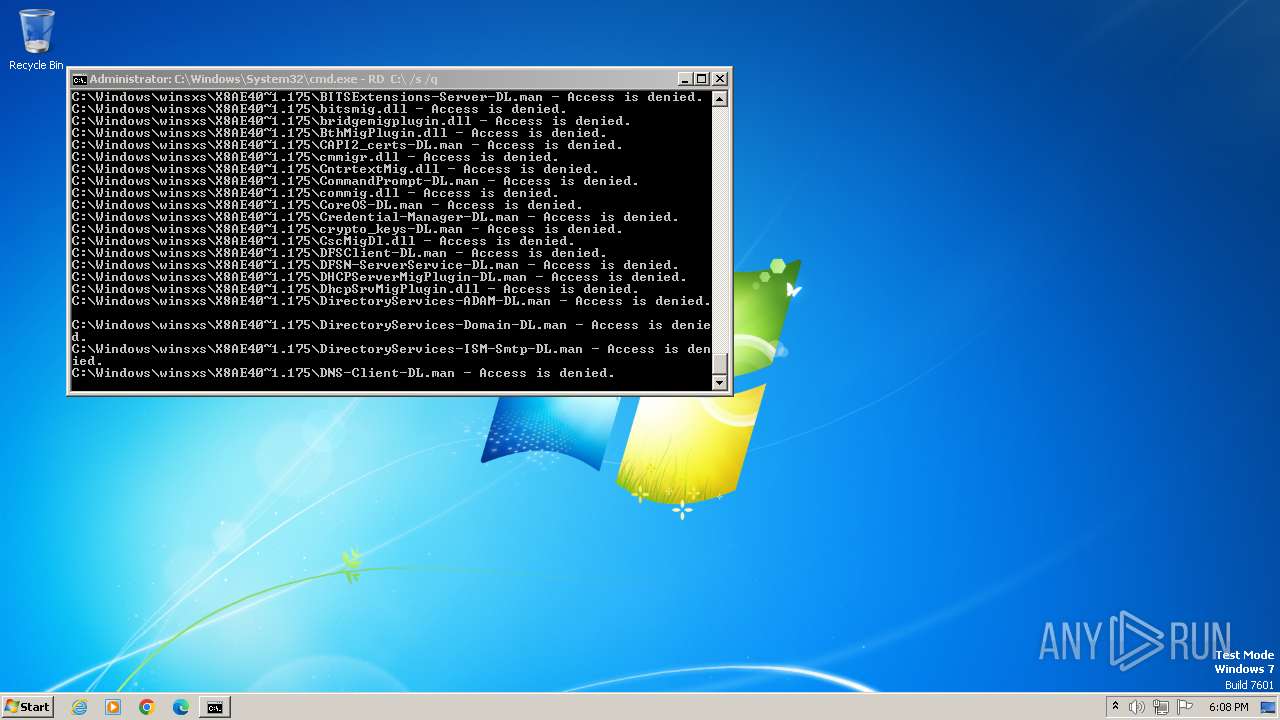Viewport: 1280px width, 720px height.
Task: Open Internet Explorer from the taskbar
Action: 79,707
